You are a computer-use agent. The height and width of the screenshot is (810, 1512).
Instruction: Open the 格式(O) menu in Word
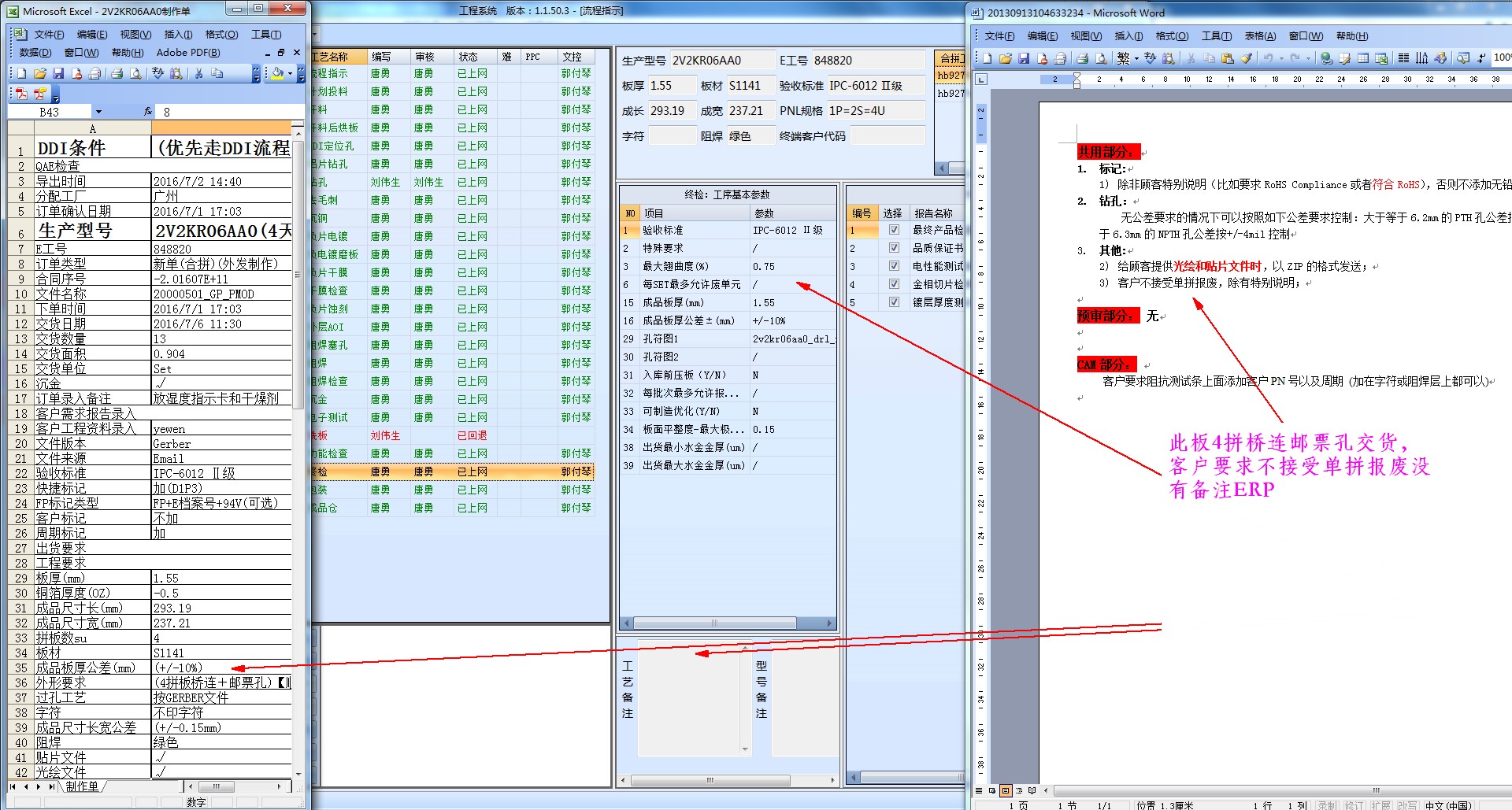tap(1172, 36)
